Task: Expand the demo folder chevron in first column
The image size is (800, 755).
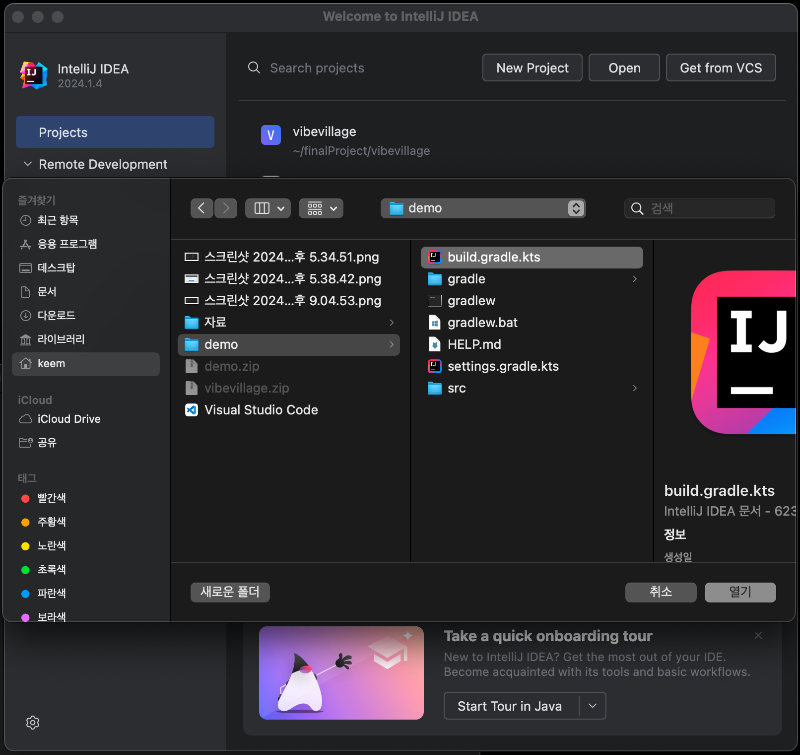Action: [391, 345]
